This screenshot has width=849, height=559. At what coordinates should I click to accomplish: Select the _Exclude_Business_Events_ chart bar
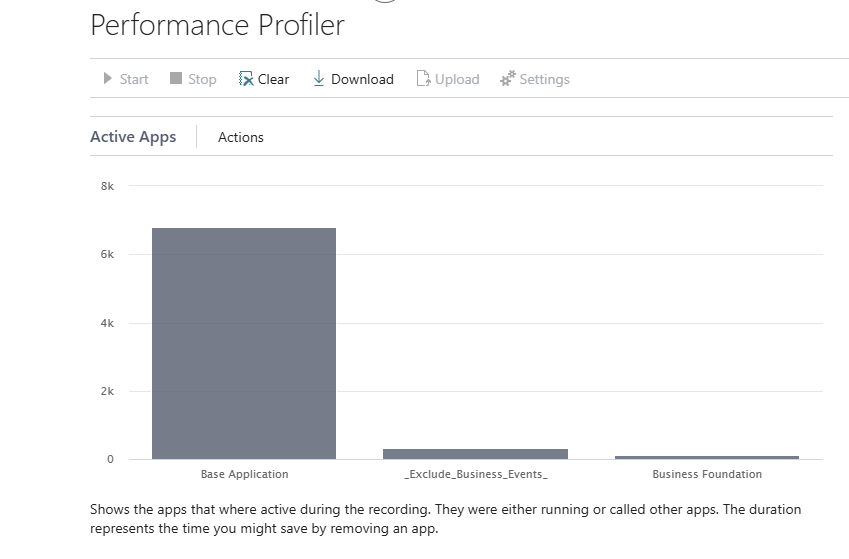tap(475, 454)
